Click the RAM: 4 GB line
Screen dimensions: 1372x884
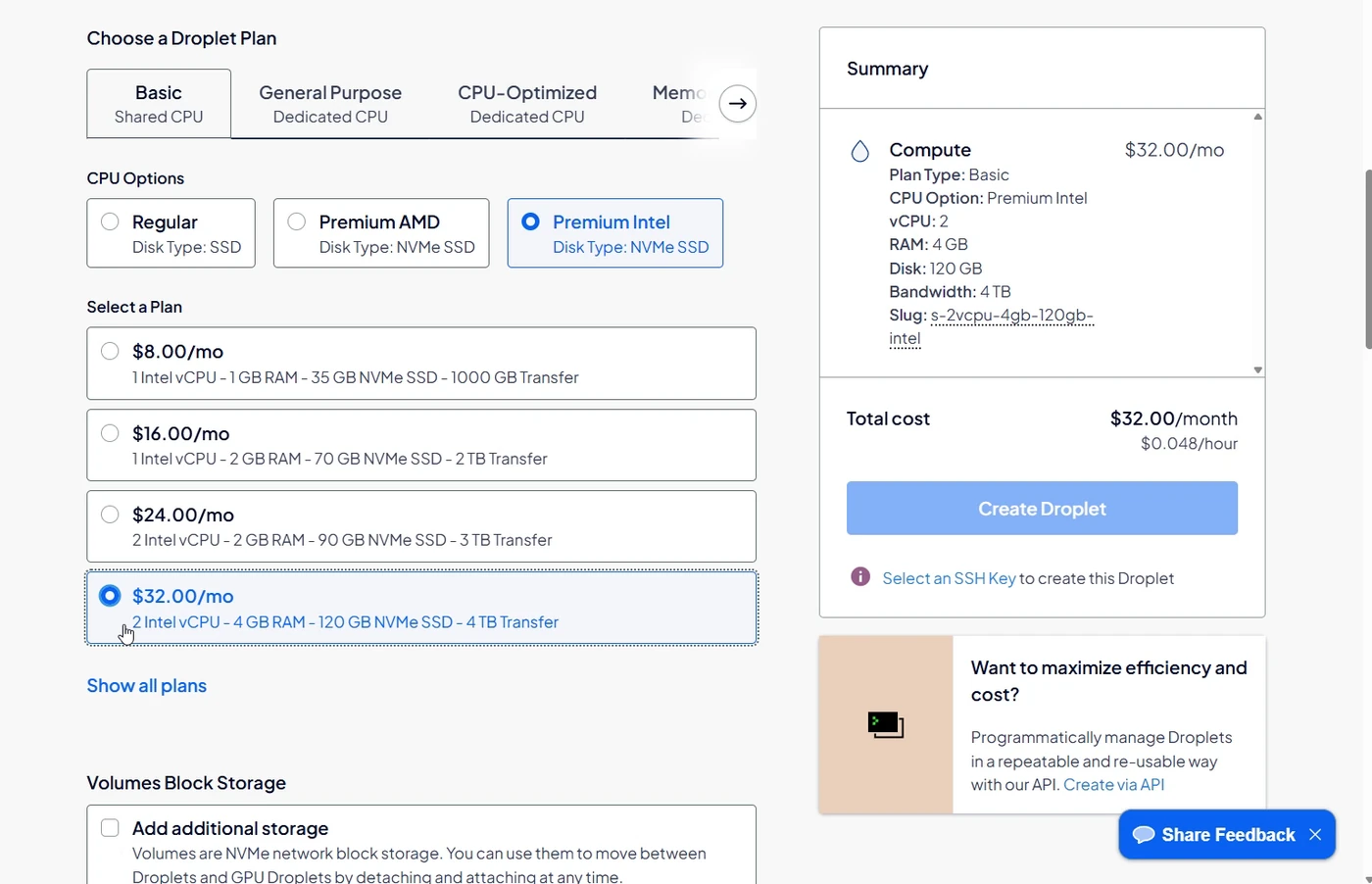(x=928, y=245)
